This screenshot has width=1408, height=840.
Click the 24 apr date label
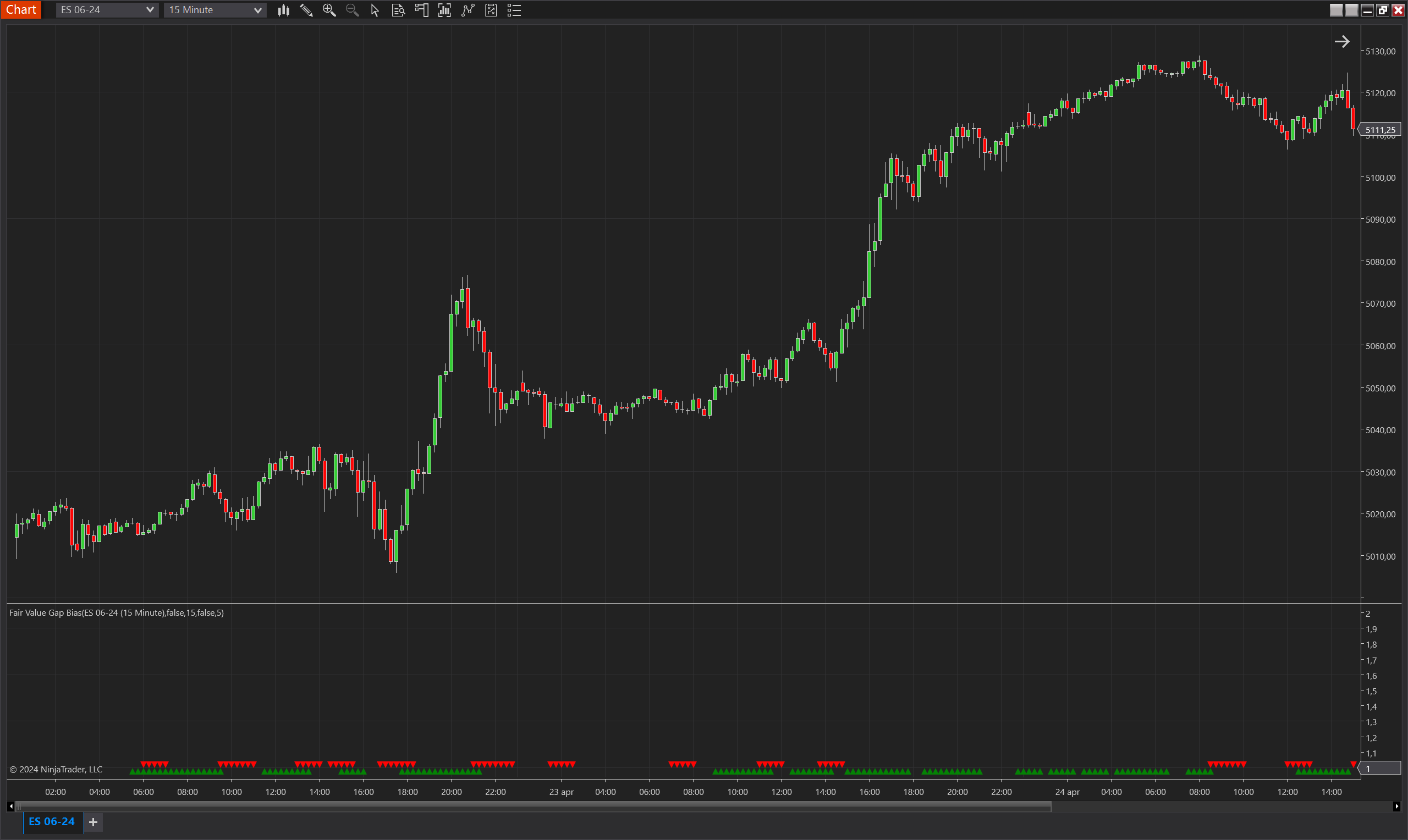(1067, 792)
